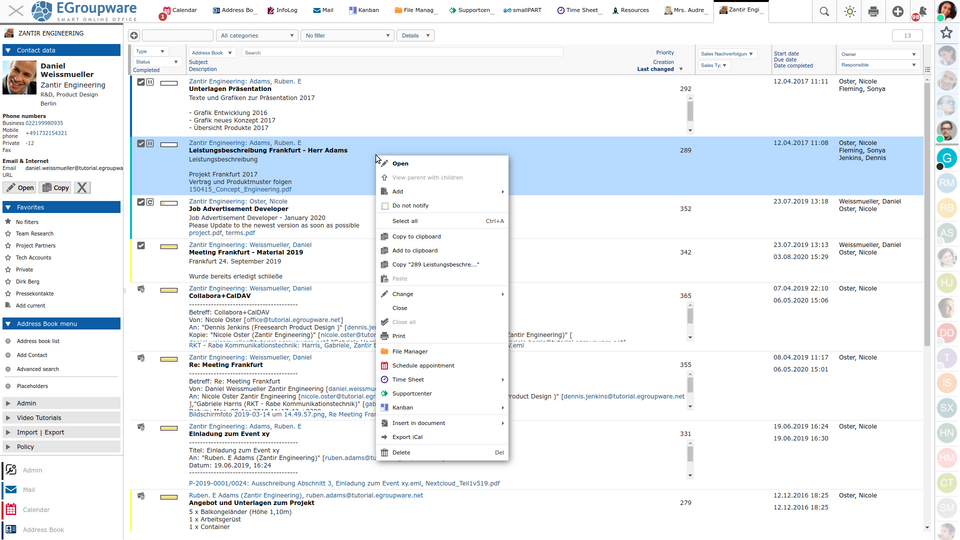Open the All categories dropdown

(257, 36)
